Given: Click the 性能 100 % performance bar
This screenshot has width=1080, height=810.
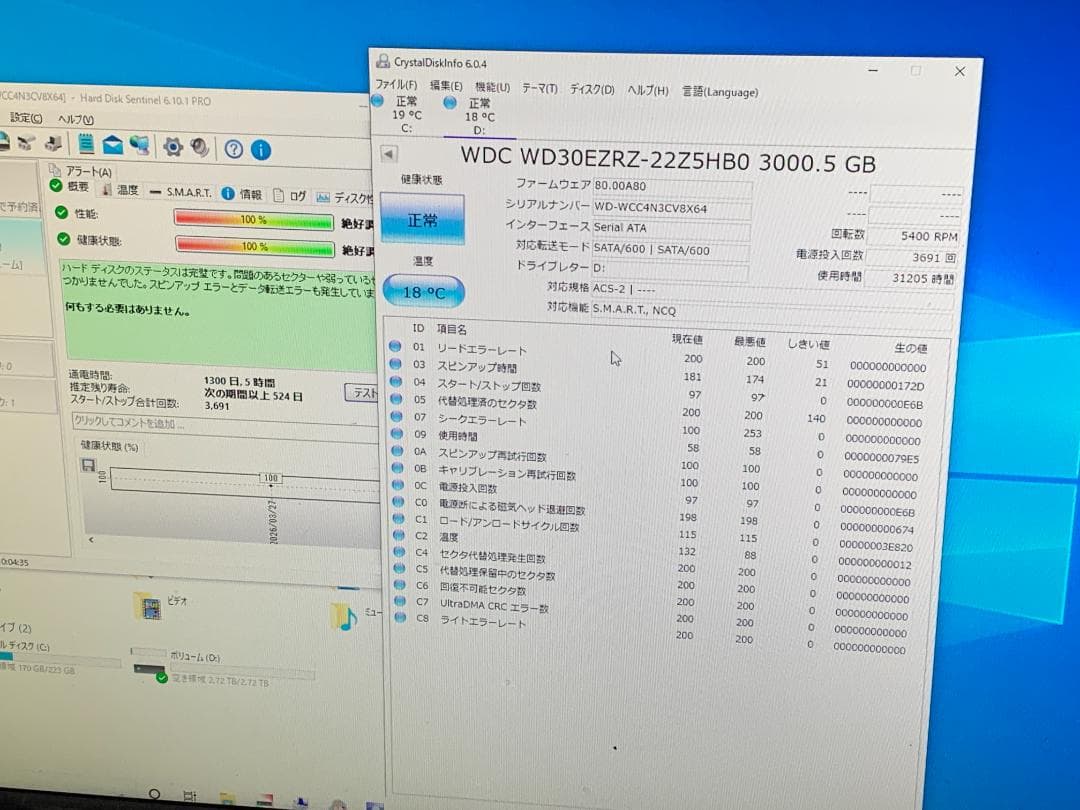Looking at the screenshot, I should pos(253,220).
